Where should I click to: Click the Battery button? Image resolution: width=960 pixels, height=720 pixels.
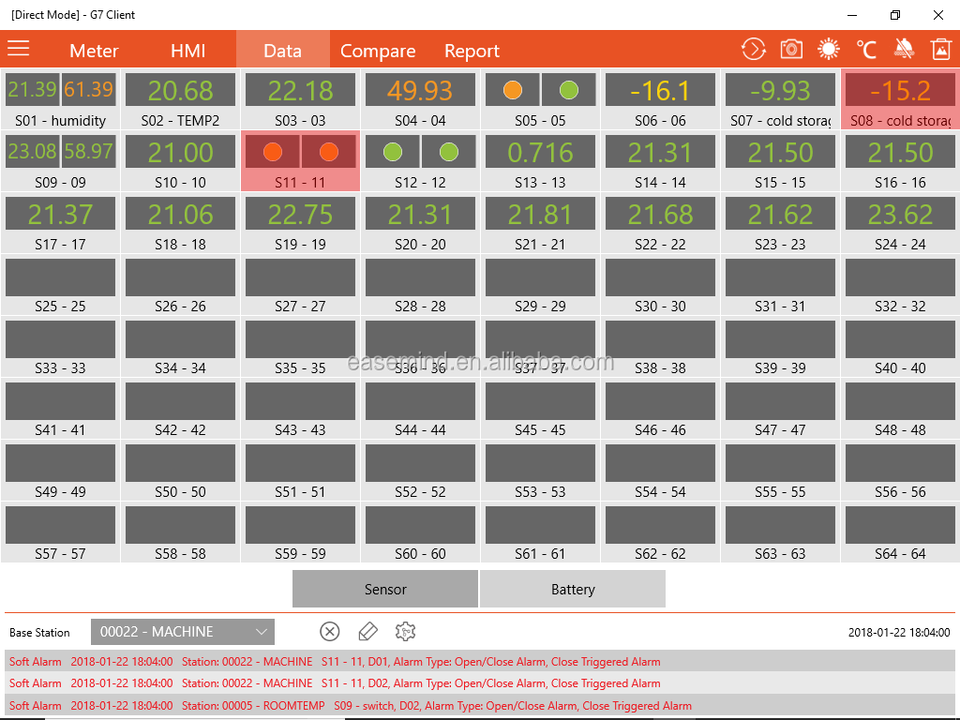click(573, 589)
